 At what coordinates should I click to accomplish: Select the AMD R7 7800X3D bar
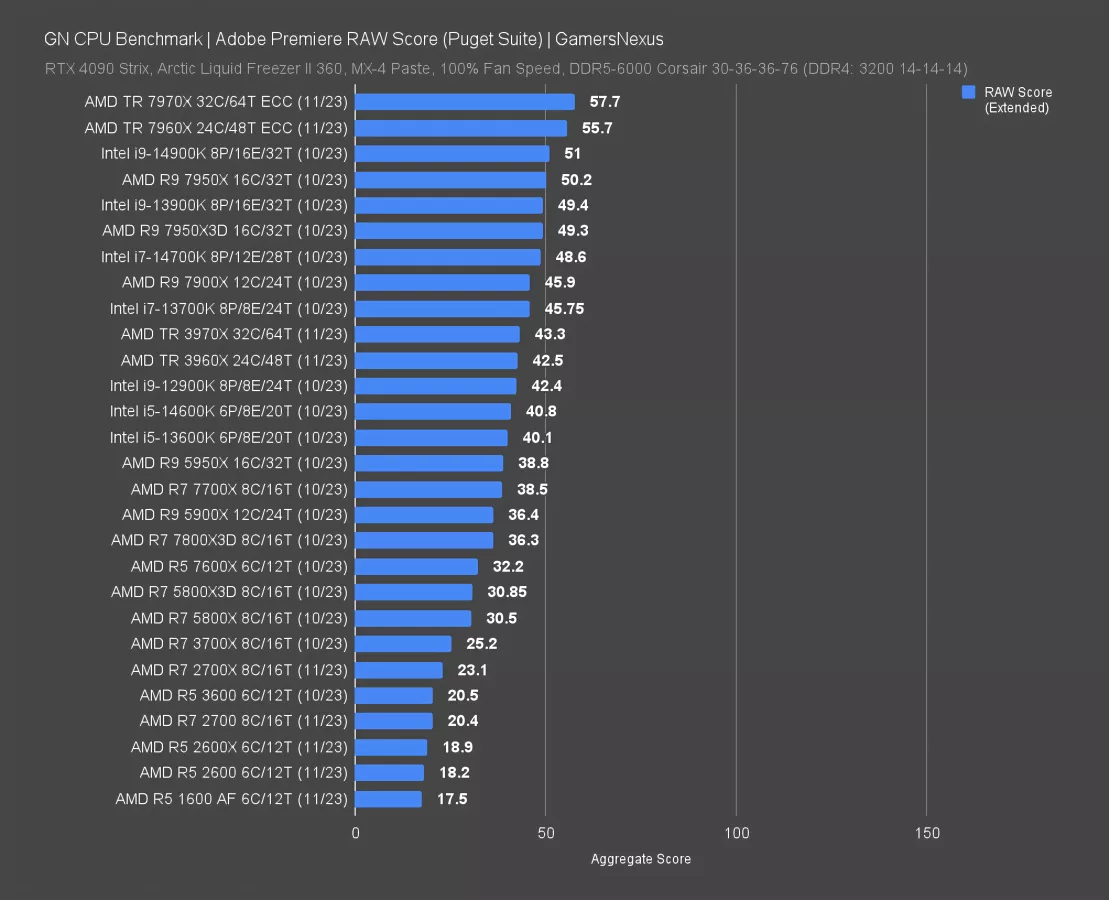coord(424,541)
